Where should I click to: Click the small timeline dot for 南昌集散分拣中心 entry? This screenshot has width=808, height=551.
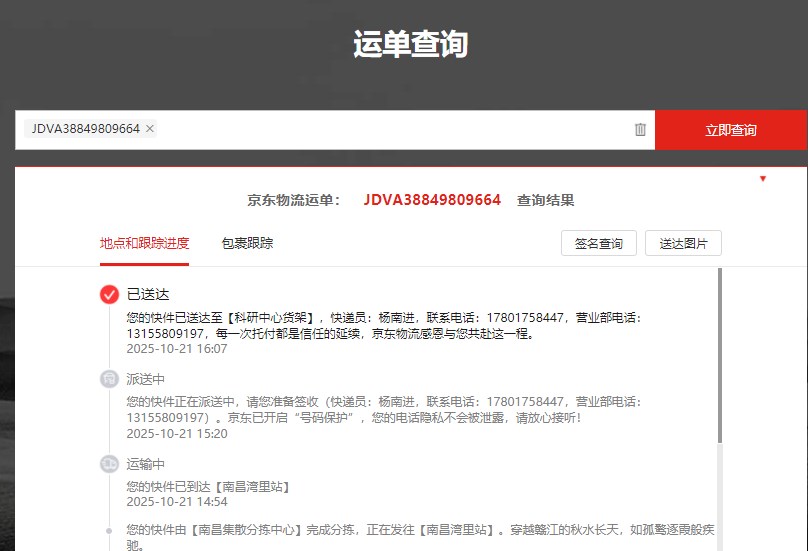coord(109,529)
